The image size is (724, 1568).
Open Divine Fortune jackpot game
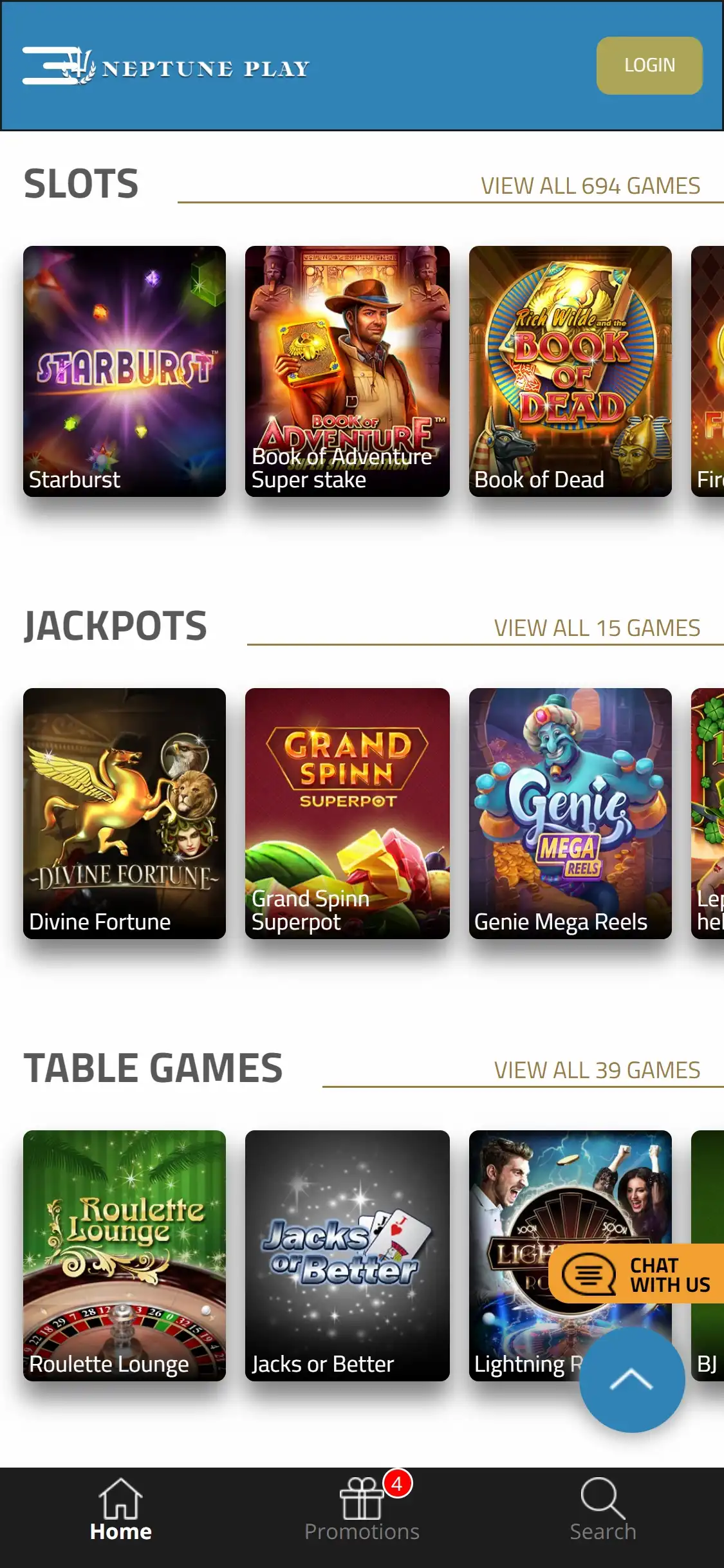tap(124, 814)
